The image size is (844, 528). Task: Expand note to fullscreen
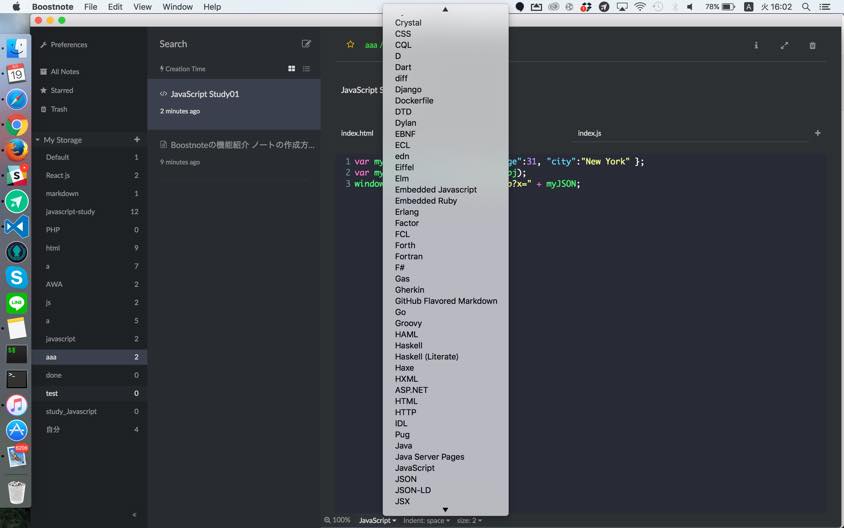tap(784, 45)
